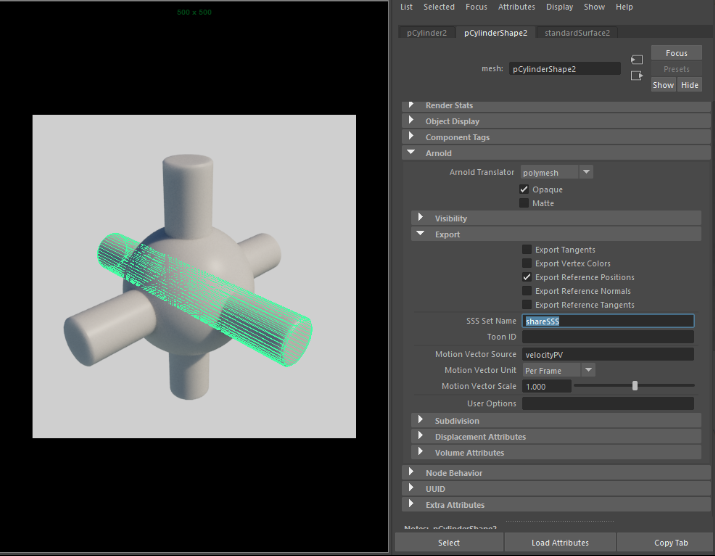Click the output connection icon below it

(x=637, y=76)
